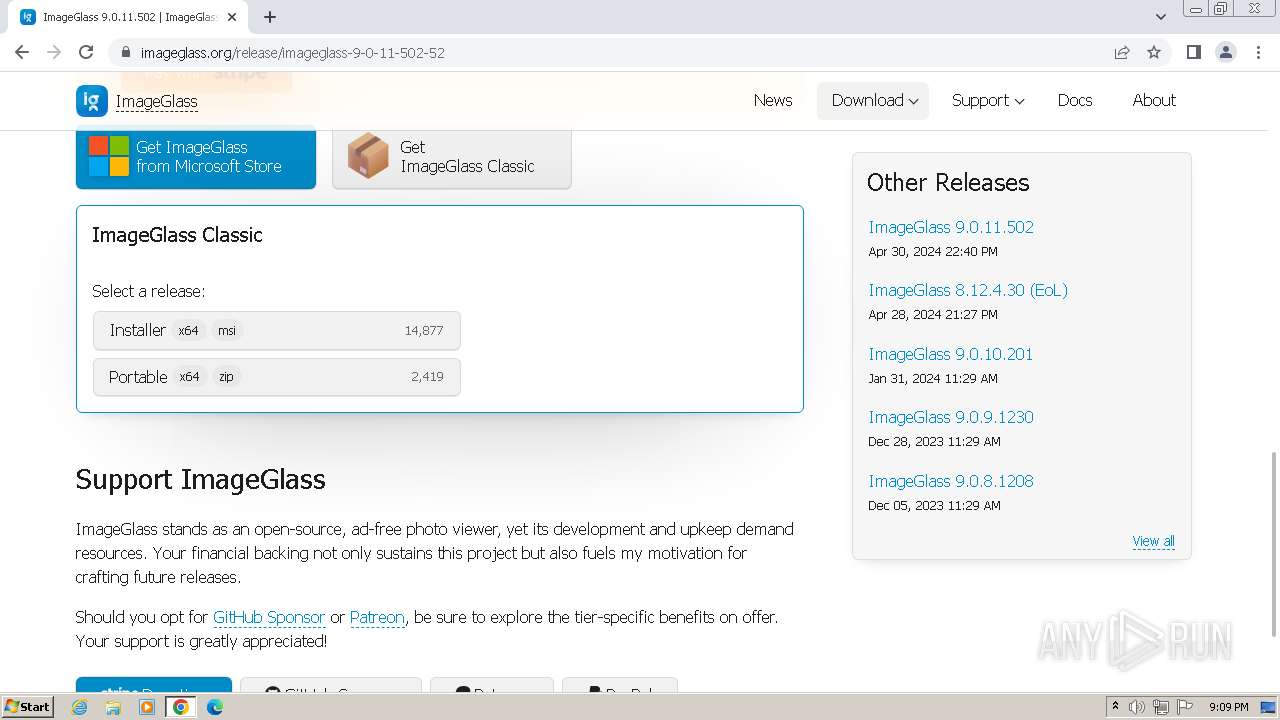Open media player taskbar icon
This screenshot has width=1280, height=720.
147,707
